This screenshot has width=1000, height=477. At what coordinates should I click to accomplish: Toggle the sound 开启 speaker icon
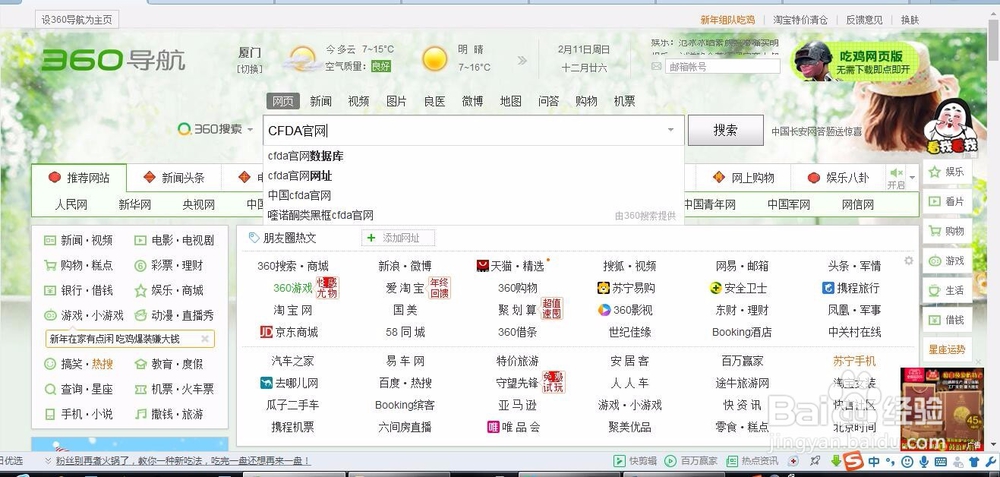(896, 173)
